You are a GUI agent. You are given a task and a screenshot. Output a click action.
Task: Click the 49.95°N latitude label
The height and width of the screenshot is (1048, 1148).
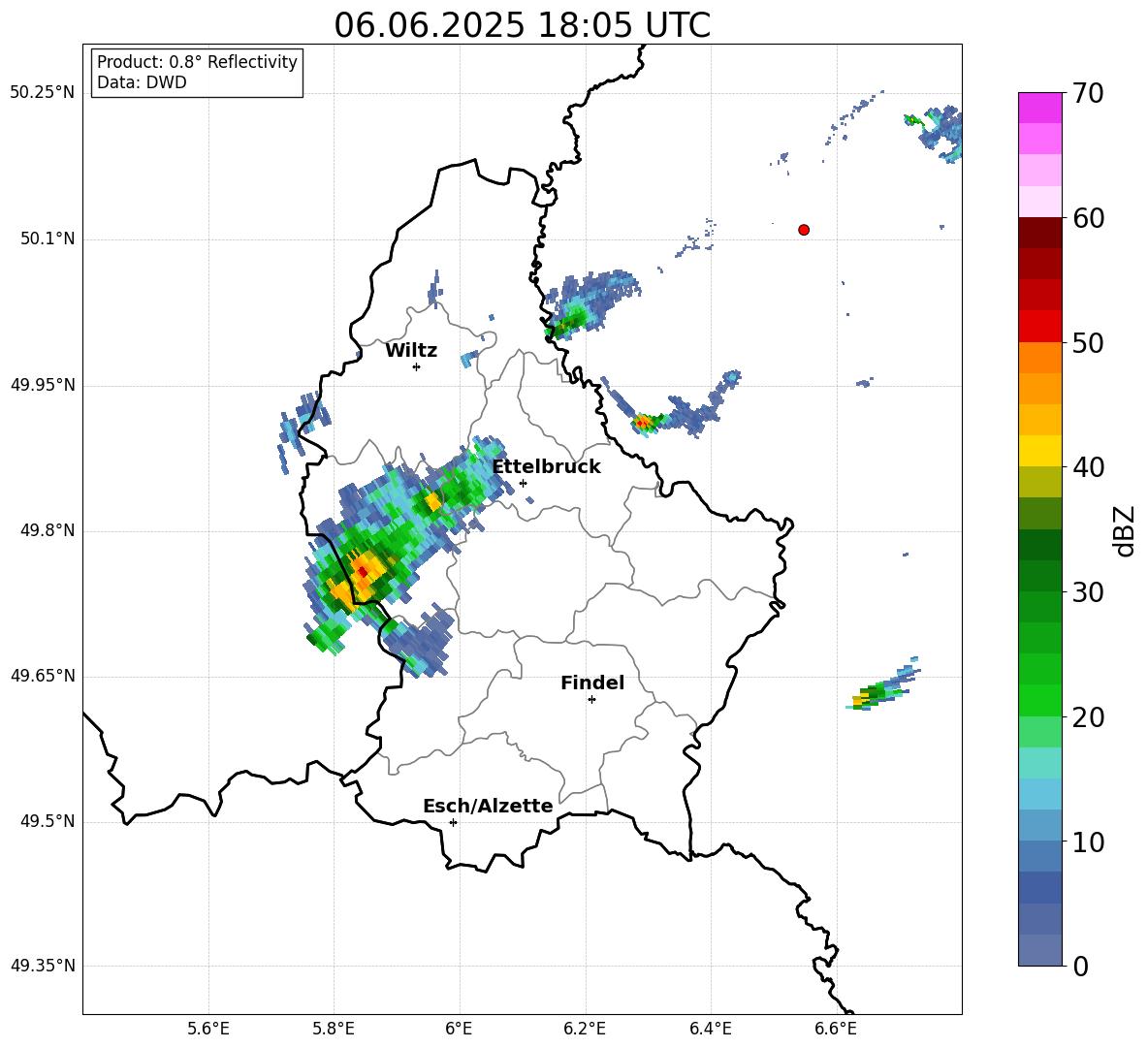[43, 385]
